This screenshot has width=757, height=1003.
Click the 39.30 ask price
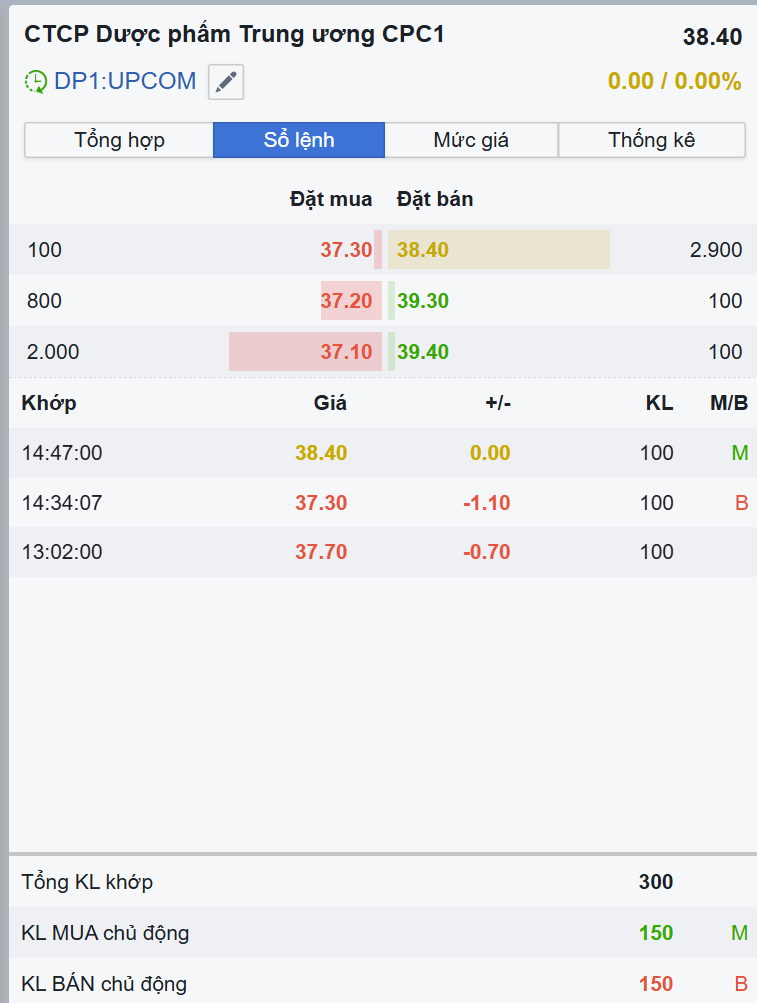tap(423, 301)
